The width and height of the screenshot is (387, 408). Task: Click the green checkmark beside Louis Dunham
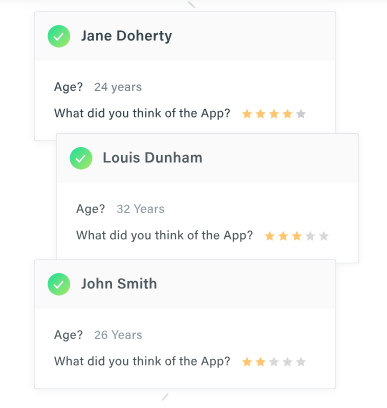tap(81, 158)
